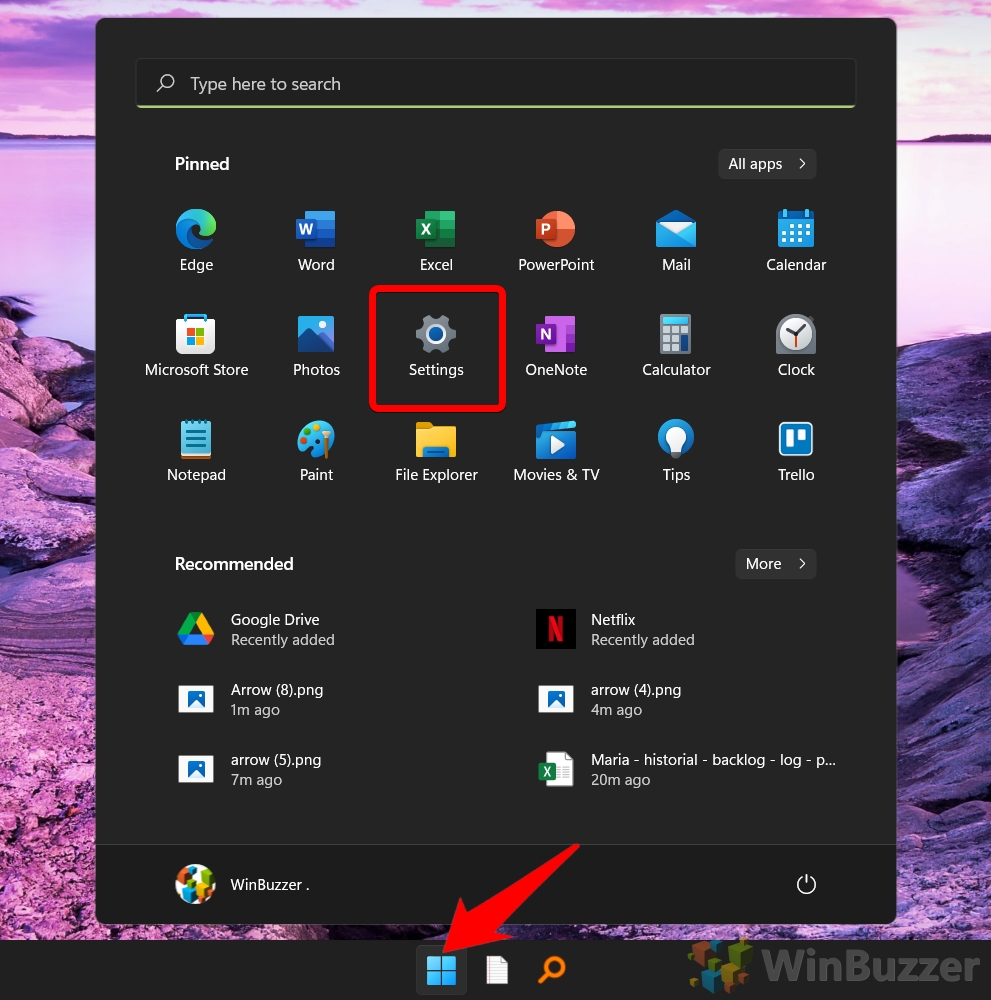Screen dimensions: 991x1000
Task: Click the magnifier icon in search box
Action: pyautogui.click(x=166, y=83)
